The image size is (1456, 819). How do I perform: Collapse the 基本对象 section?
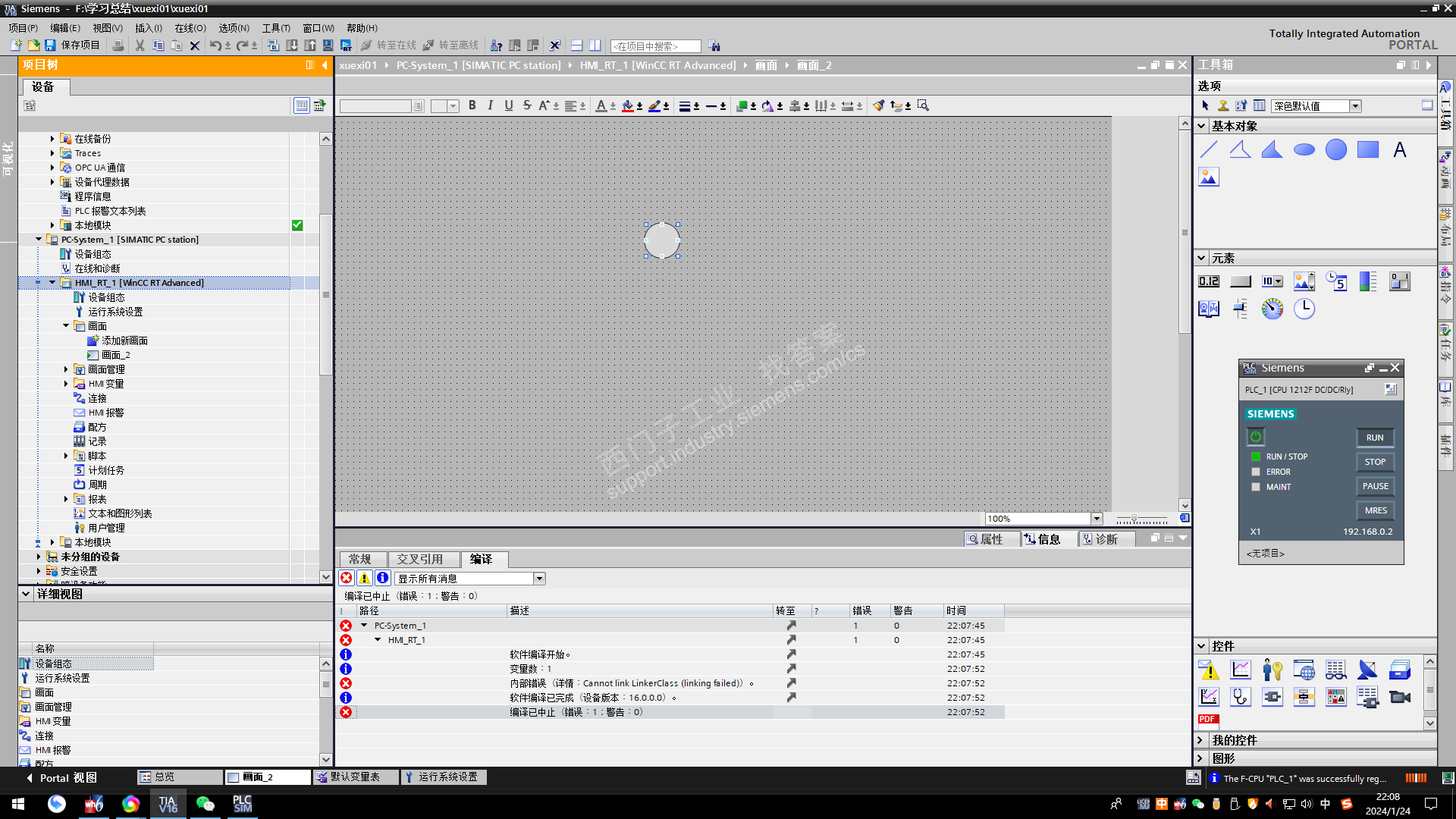click(x=1202, y=126)
